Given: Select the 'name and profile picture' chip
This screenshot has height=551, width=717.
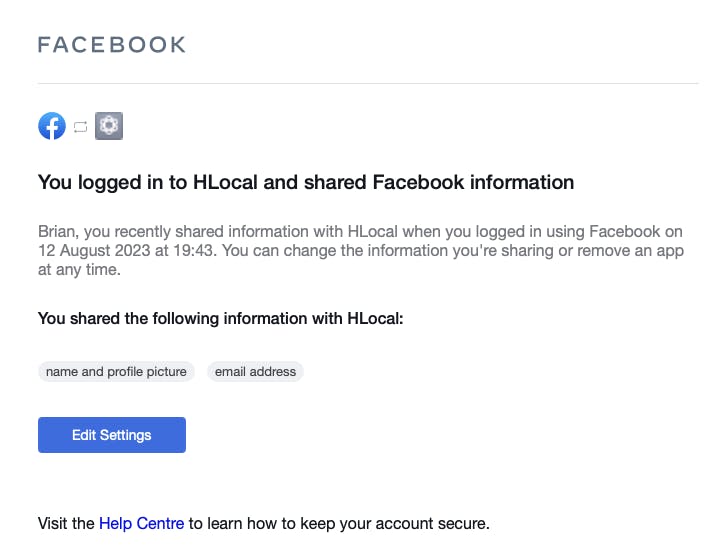Looking at the screenshot, I should pyautogui.click(x=116, y=372).
